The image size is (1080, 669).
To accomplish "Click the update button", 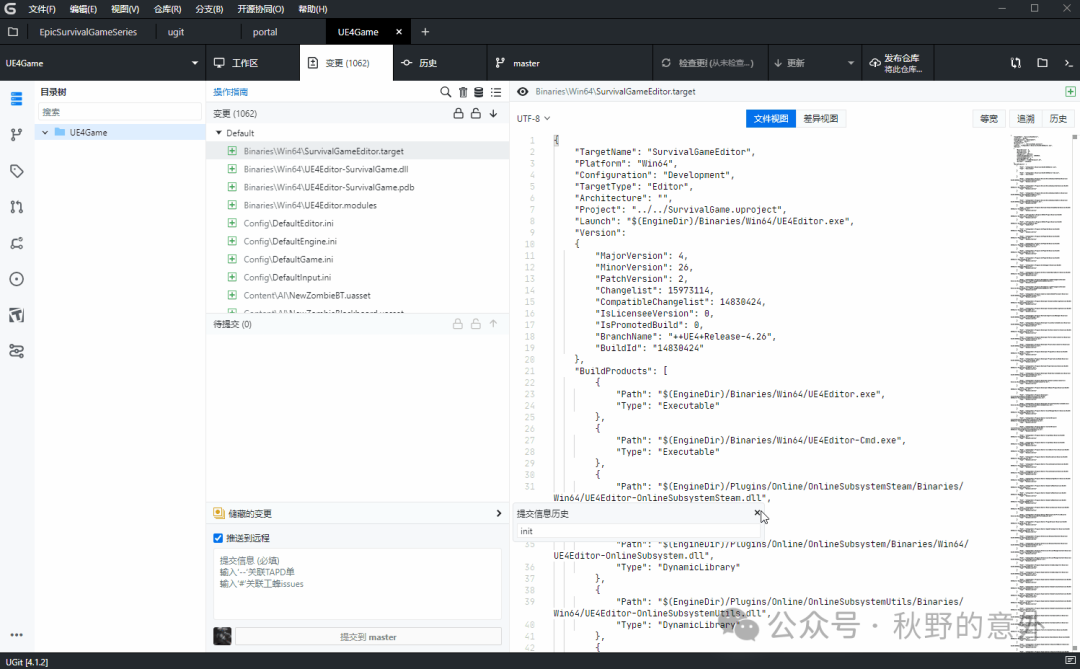I will click(x=789, y=63).
